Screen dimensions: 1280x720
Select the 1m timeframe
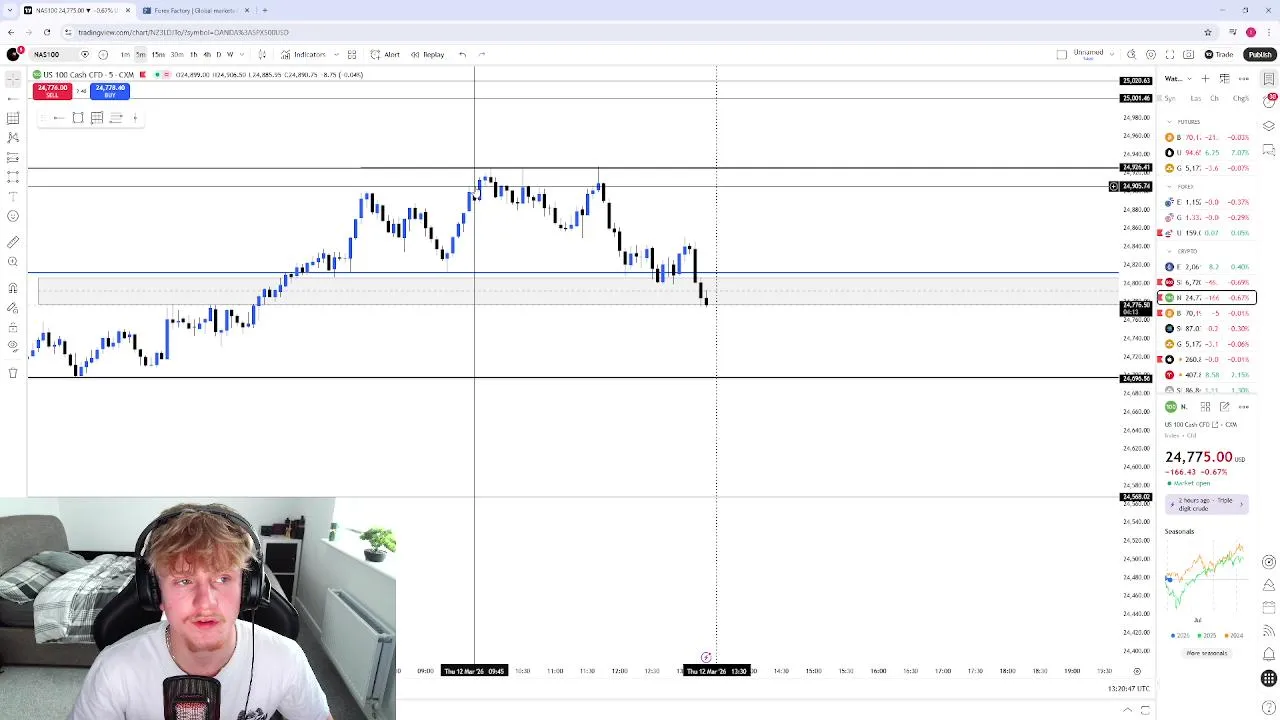[x=125, y=54]
